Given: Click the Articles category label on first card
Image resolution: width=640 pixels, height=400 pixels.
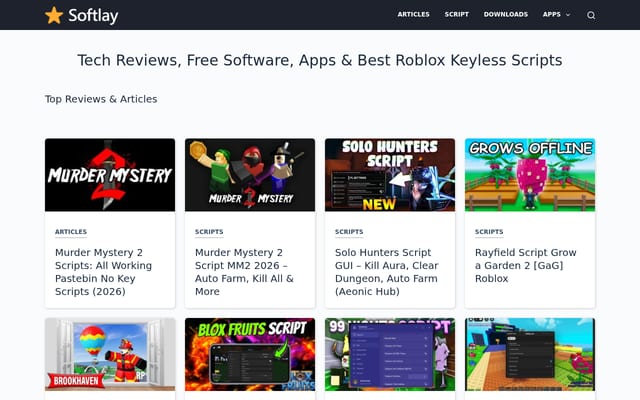Looking at the screenshot, I should pos(71,232).
